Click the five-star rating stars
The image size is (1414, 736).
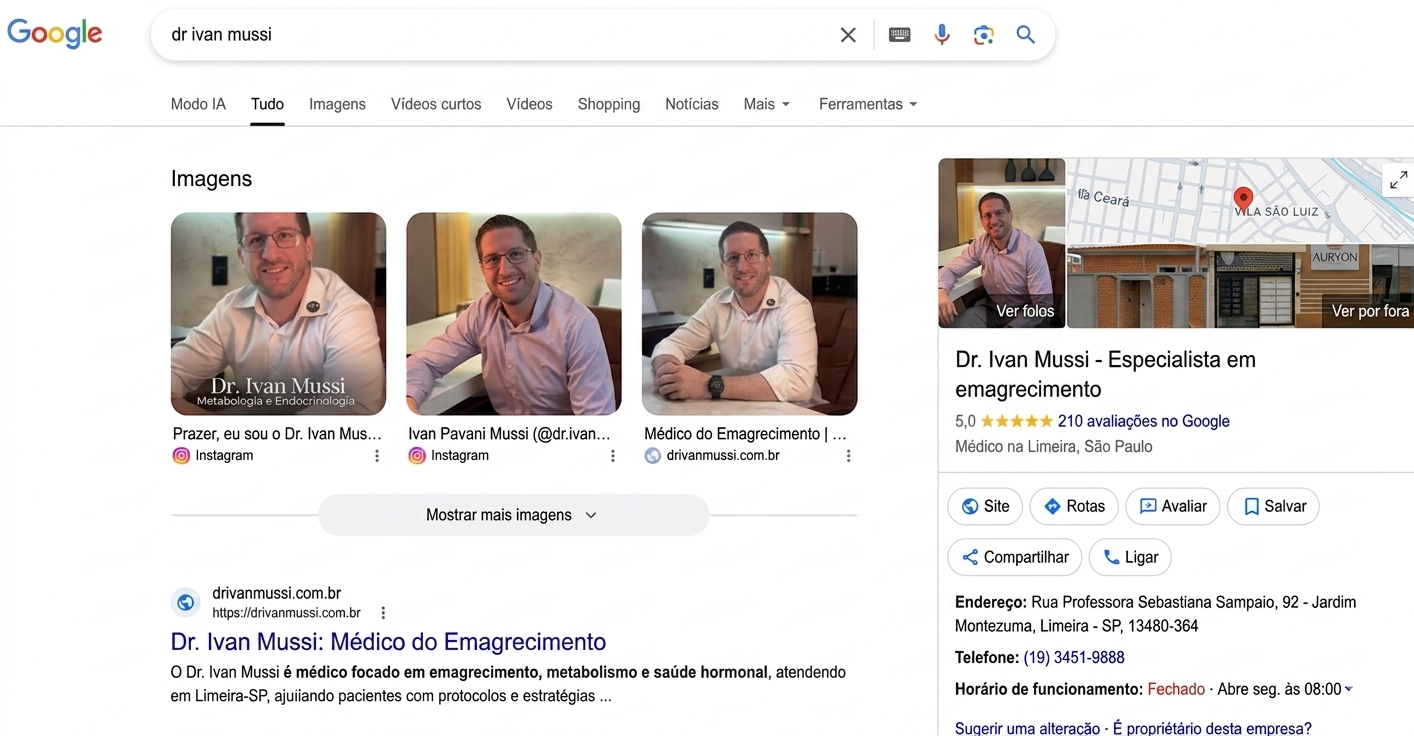[1016, 421]
